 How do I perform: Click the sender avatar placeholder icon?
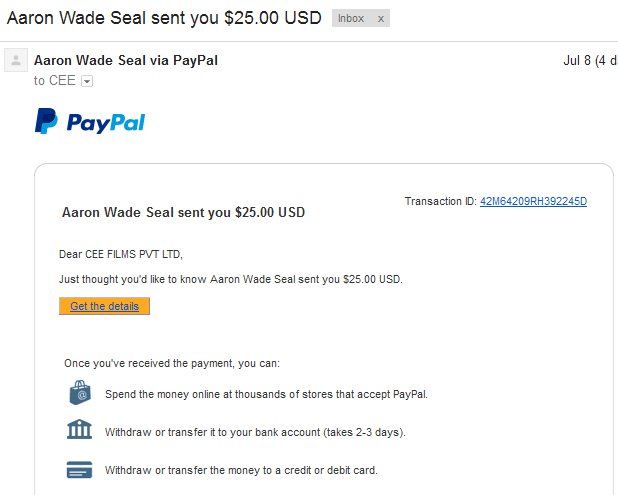(x=16, y=60)
